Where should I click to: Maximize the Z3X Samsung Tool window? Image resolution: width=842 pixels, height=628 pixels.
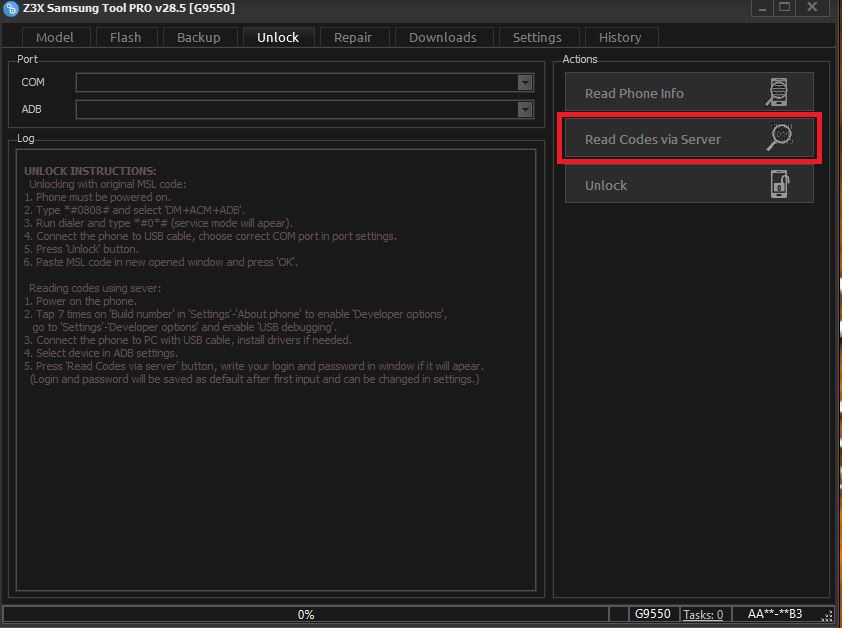[785, 8]
